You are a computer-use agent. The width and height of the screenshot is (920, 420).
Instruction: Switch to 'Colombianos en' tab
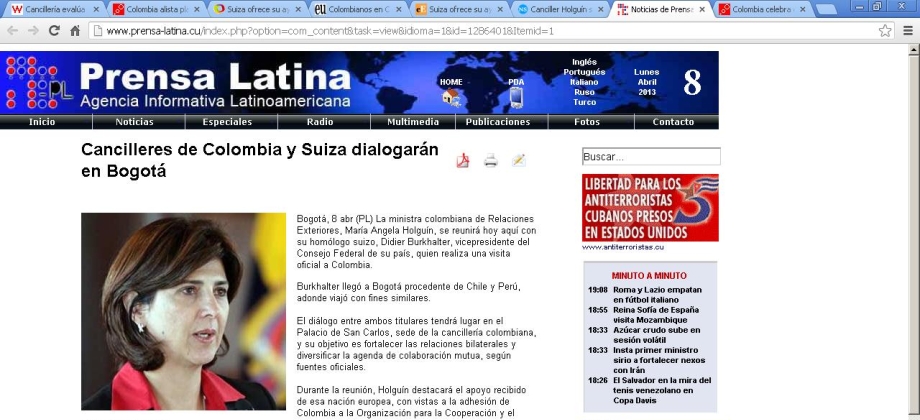357,9
